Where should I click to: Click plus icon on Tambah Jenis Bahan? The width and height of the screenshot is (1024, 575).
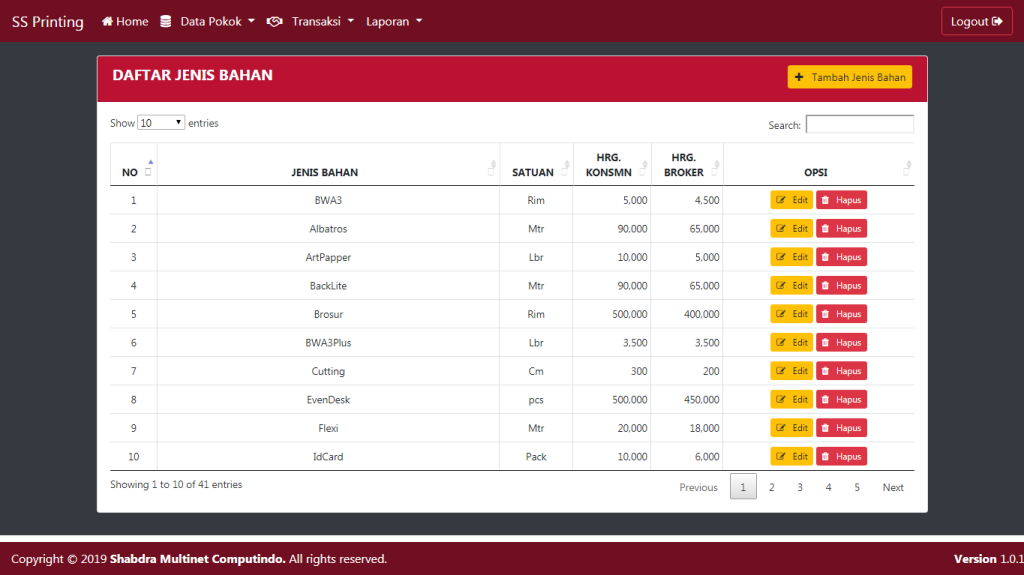pyautogui.click(x=799, y=77)
